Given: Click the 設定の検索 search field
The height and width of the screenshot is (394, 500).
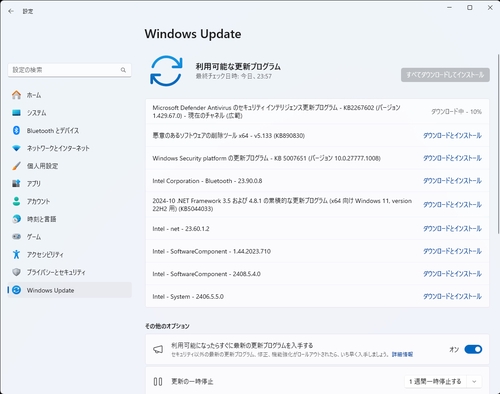Looking at the screenshot, I should (x=70, y=70).
